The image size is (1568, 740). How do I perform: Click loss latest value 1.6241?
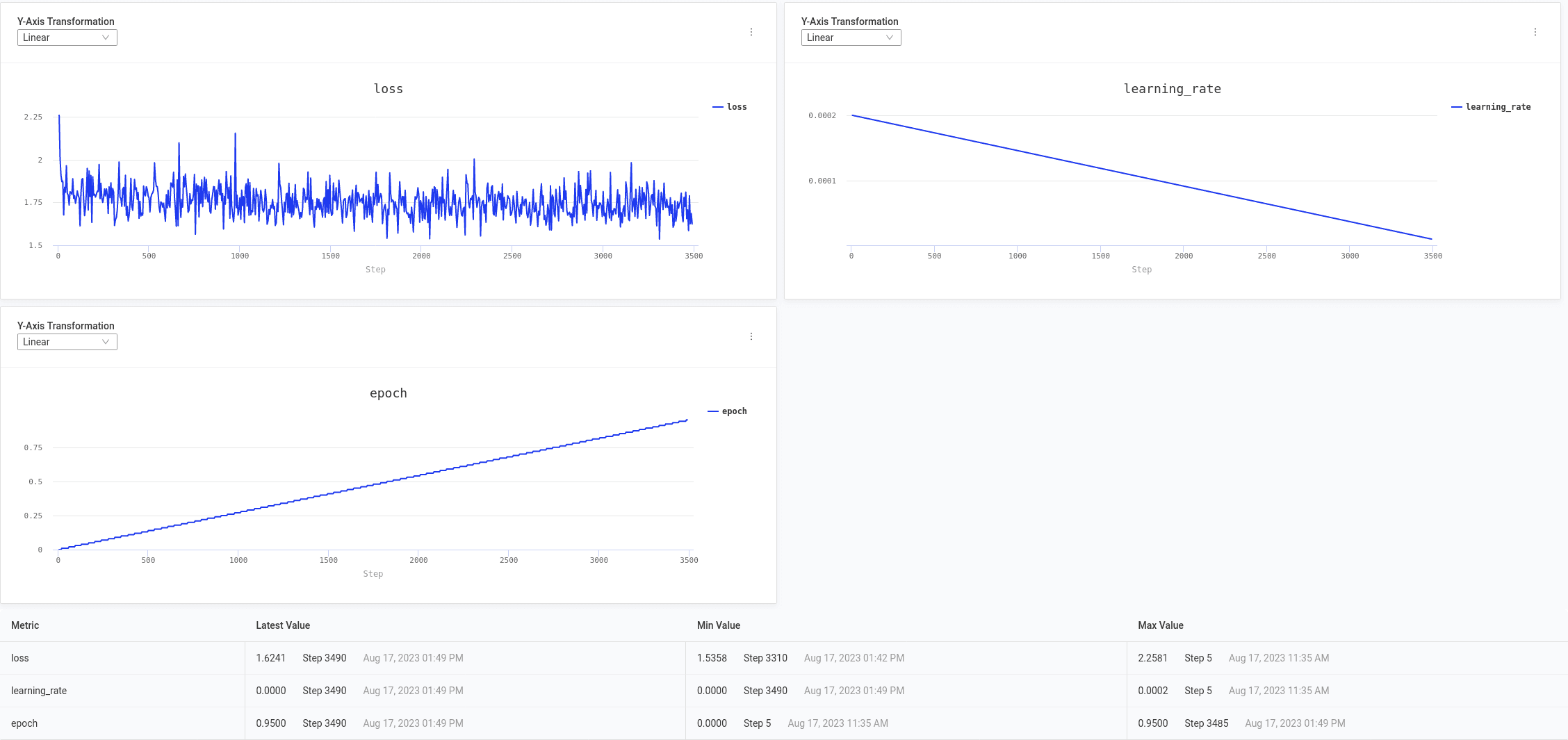point(271,658)
